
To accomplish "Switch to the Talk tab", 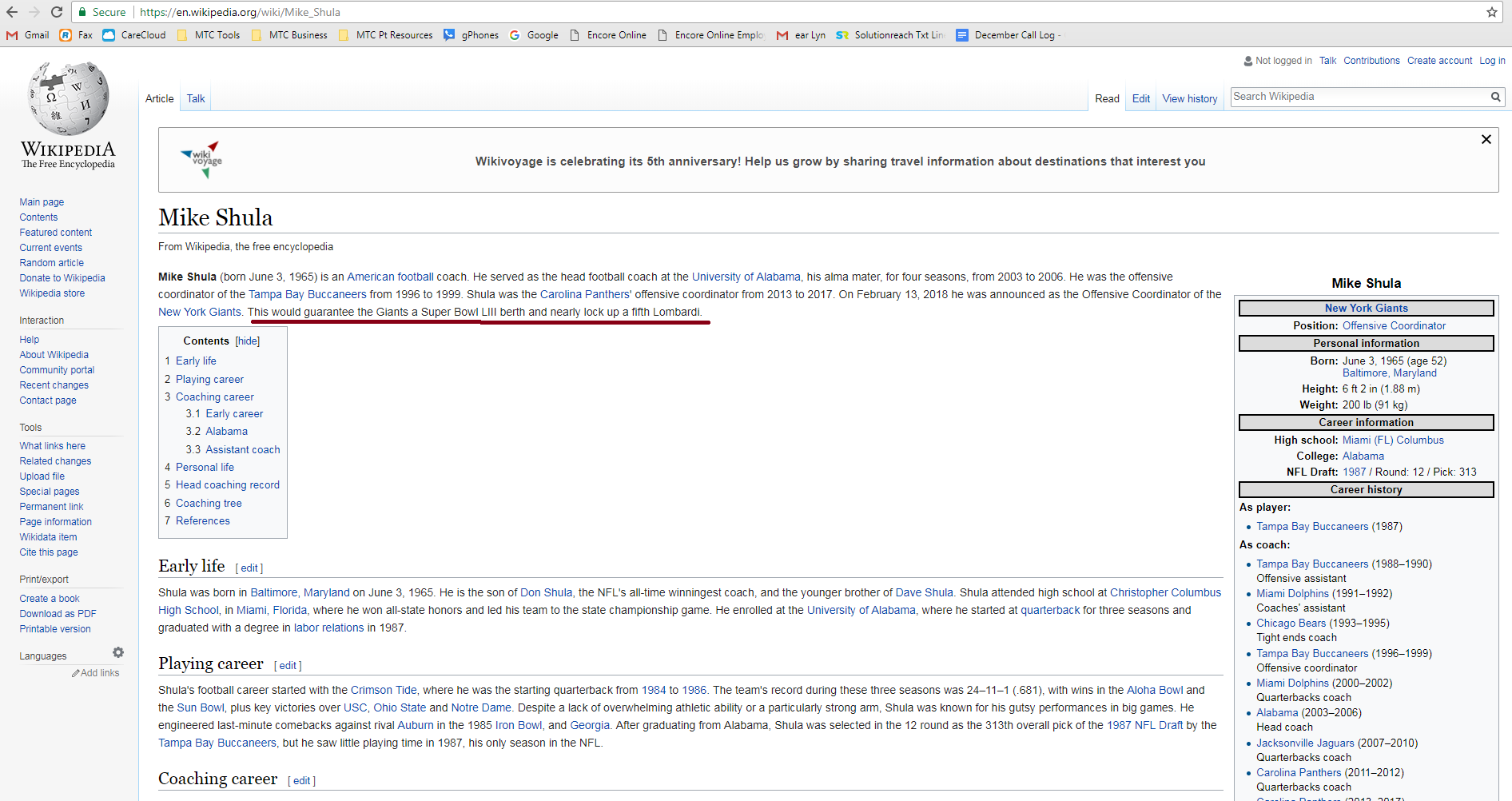I will pos(196,98).
